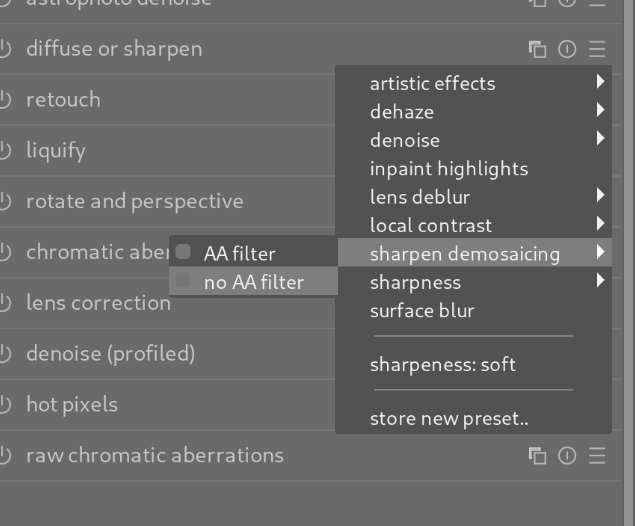
Task: Reset raw chromatic aberrations parameters
Action: 567,456
